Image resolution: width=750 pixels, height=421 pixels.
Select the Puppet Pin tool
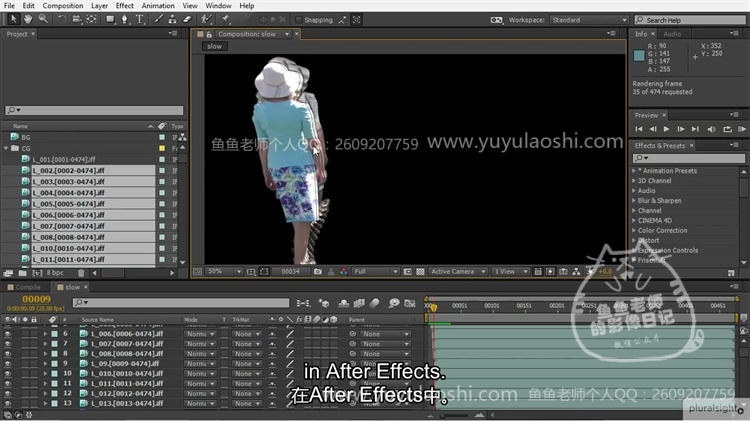225,19
